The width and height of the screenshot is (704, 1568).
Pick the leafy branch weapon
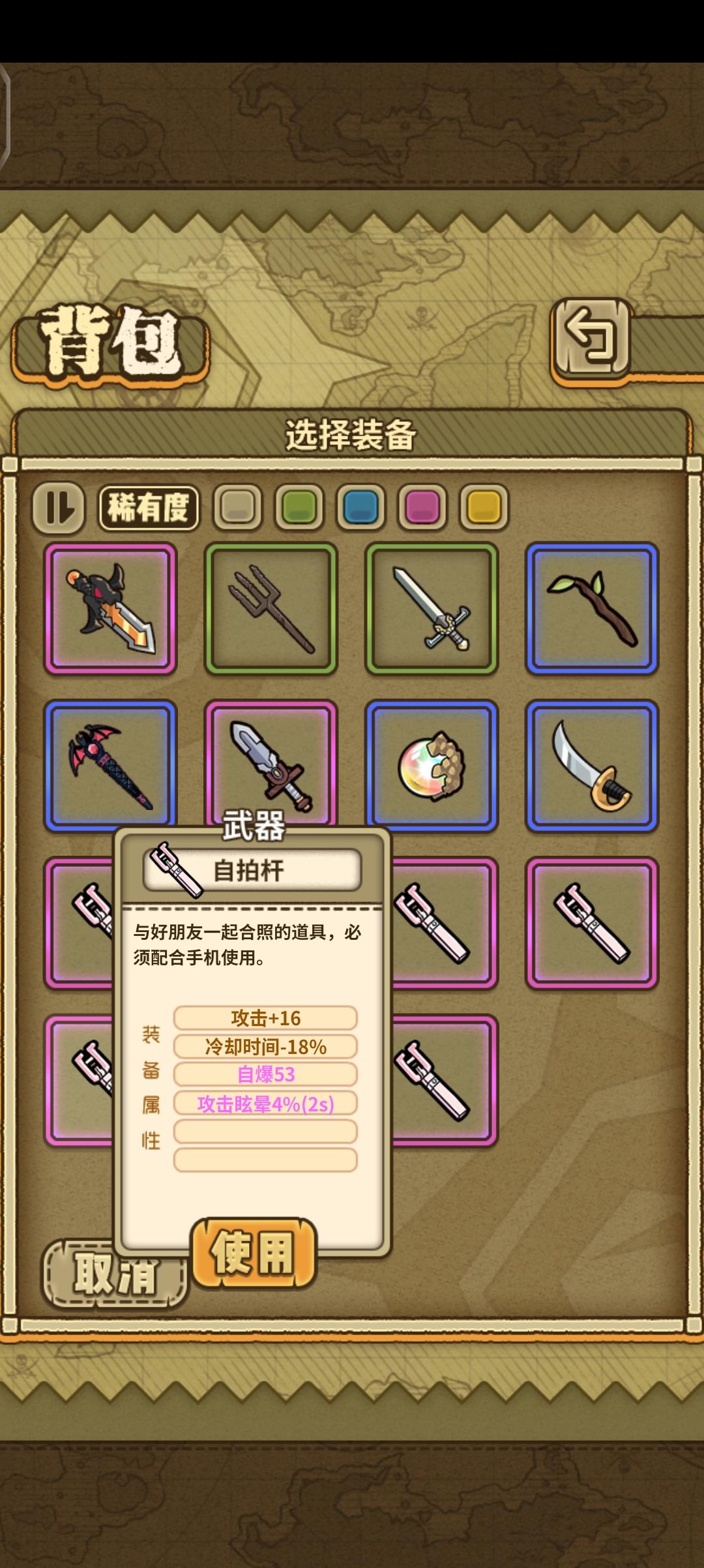coord(592,609)
